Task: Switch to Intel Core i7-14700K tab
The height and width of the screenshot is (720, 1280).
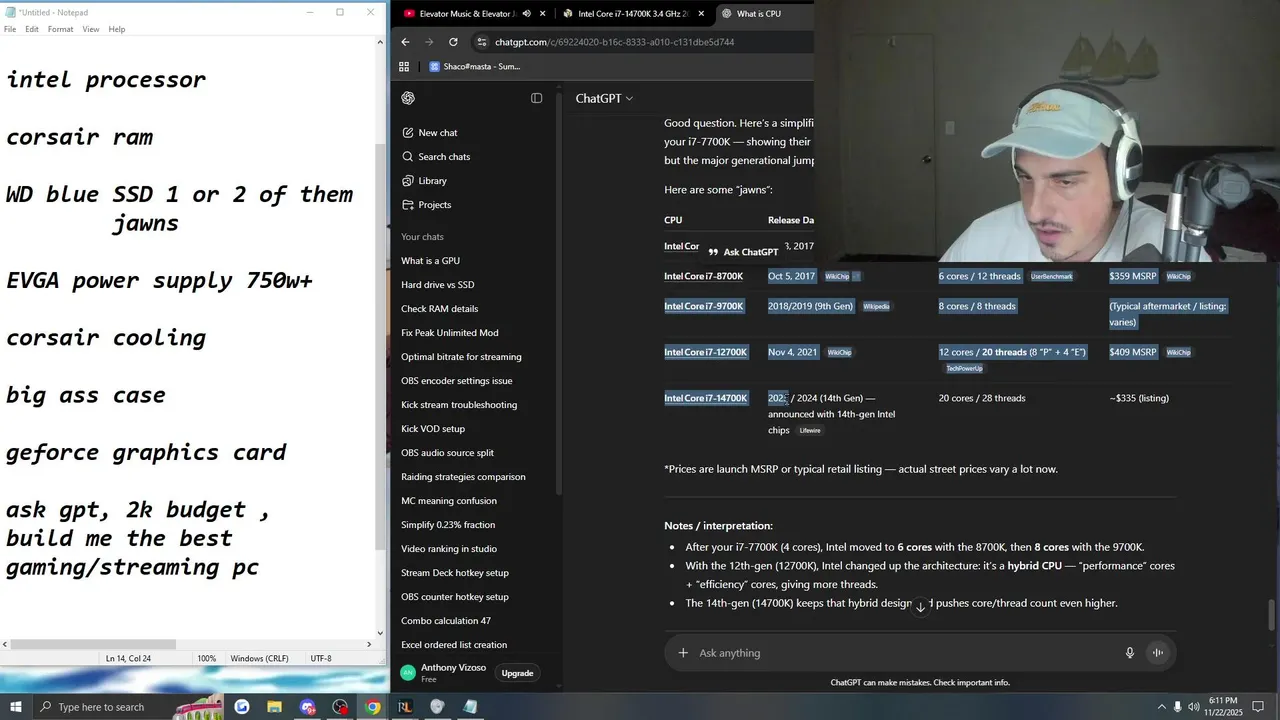Action: pos(633,14)
